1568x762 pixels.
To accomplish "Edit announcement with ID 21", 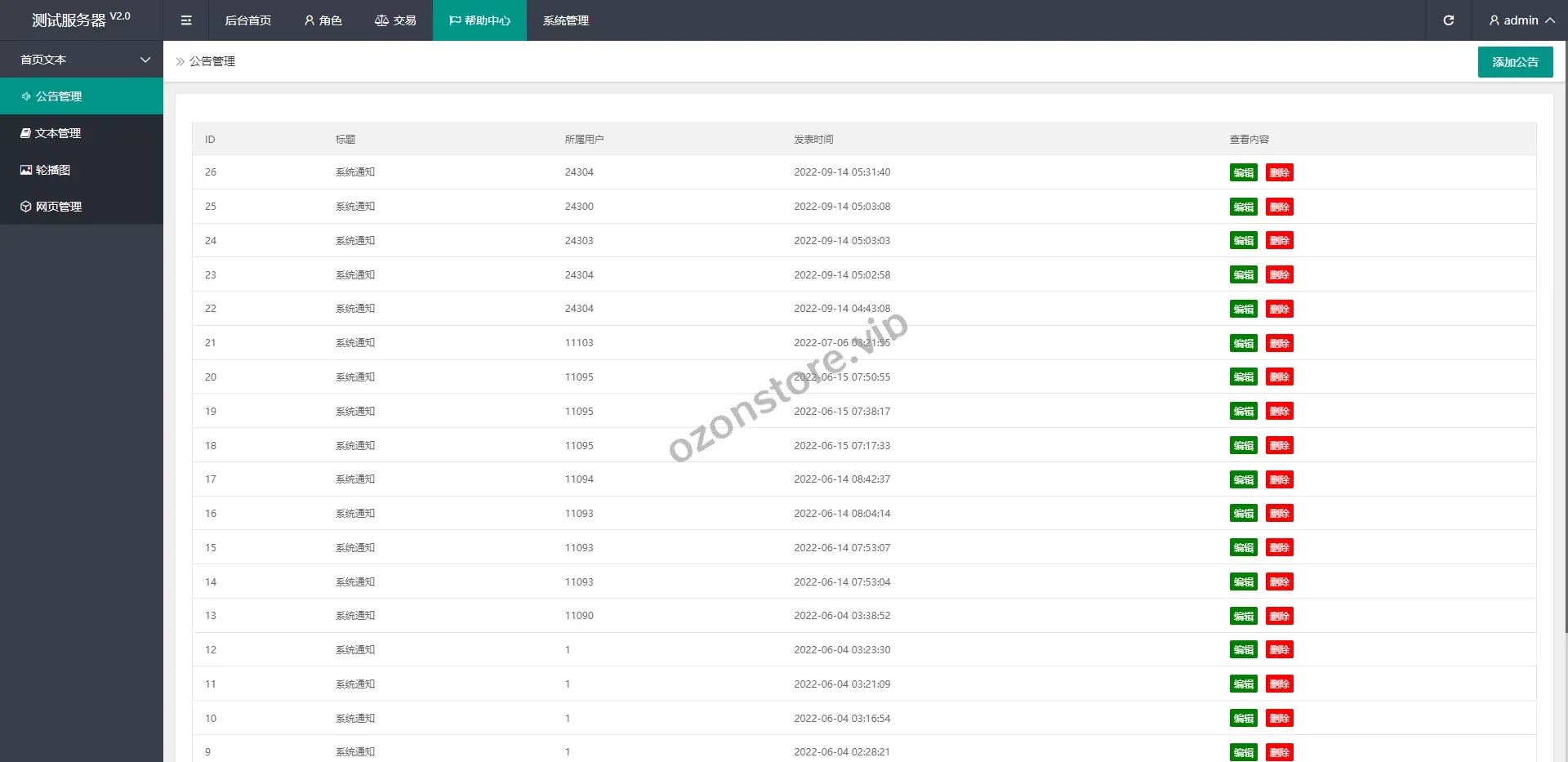I will pos(1243,343).
